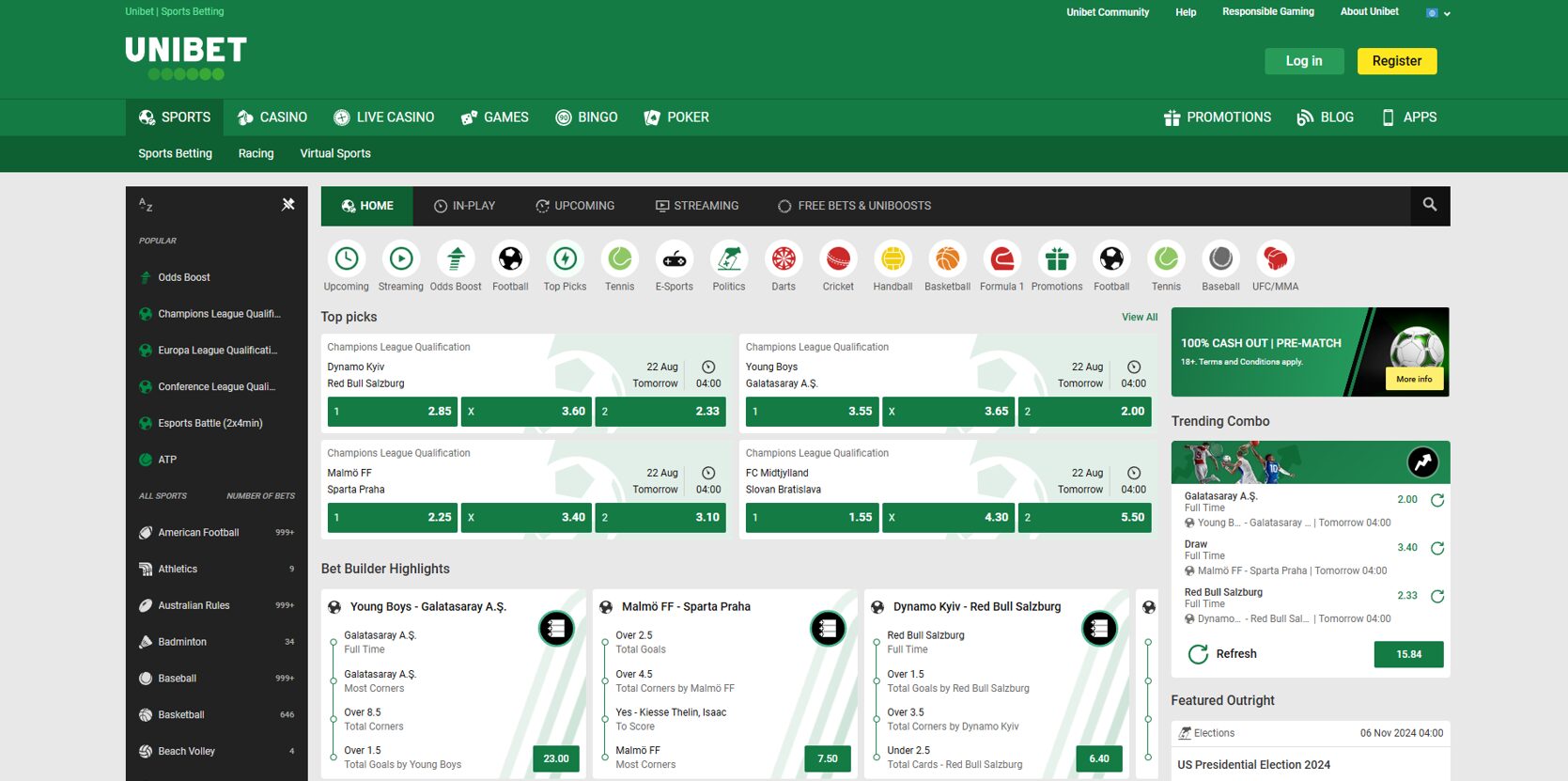Open the Upcoming category icon
Screen dimensions: 1568x781
pos(347,258)
